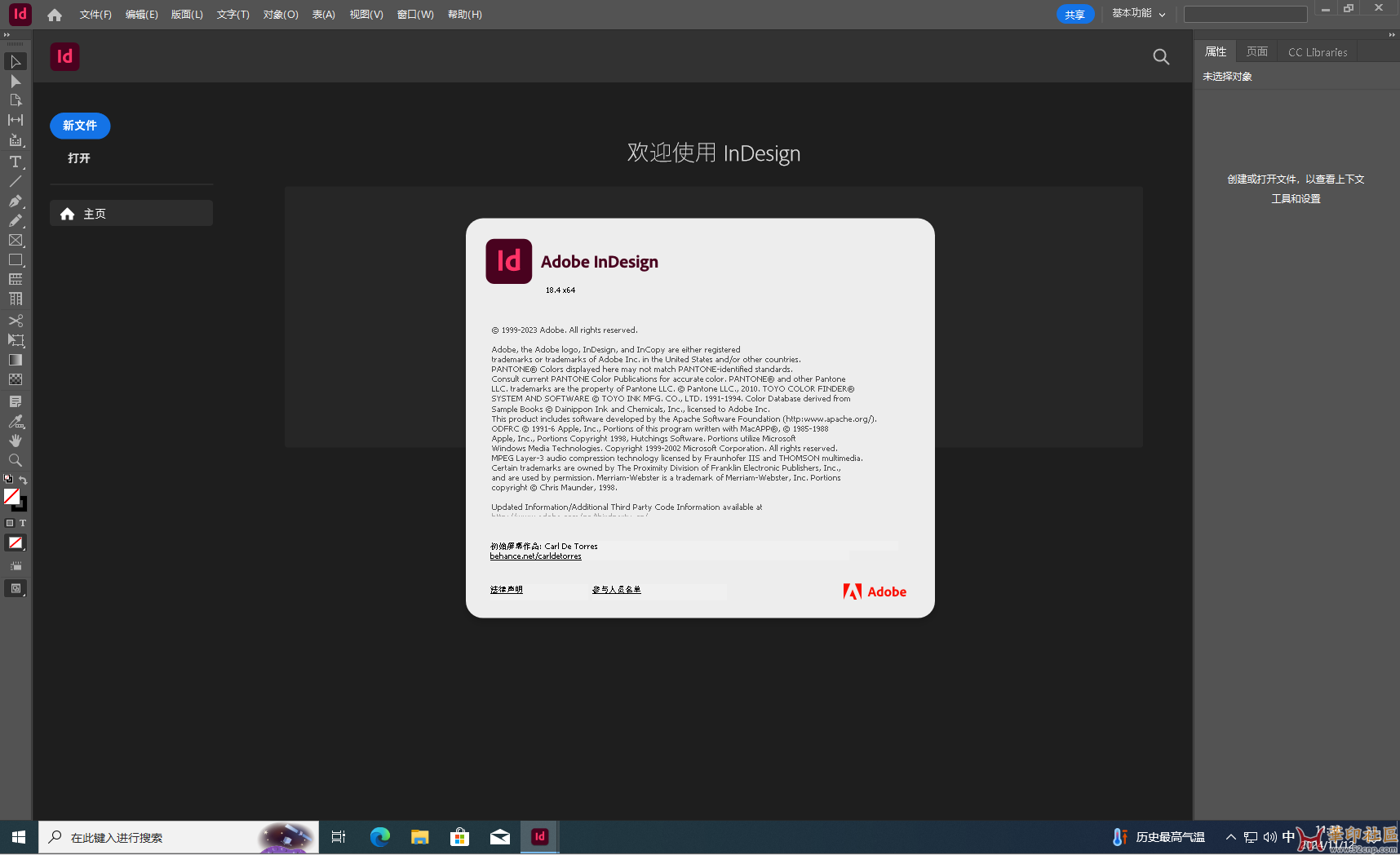
Task: Click the Windows taskbar search box
Action: (179, 837)
